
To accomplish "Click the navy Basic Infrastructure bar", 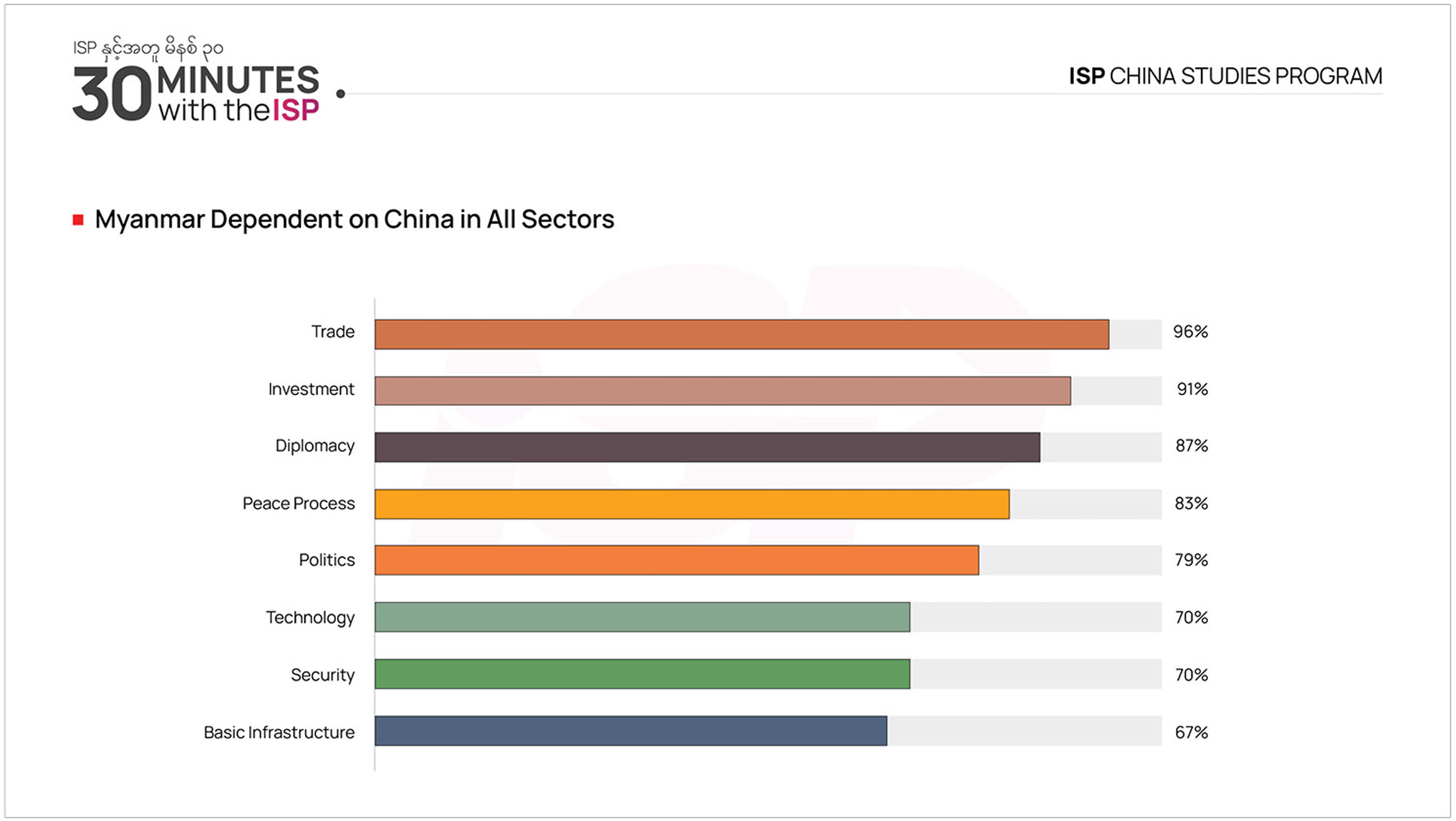I will pos(630,731).
